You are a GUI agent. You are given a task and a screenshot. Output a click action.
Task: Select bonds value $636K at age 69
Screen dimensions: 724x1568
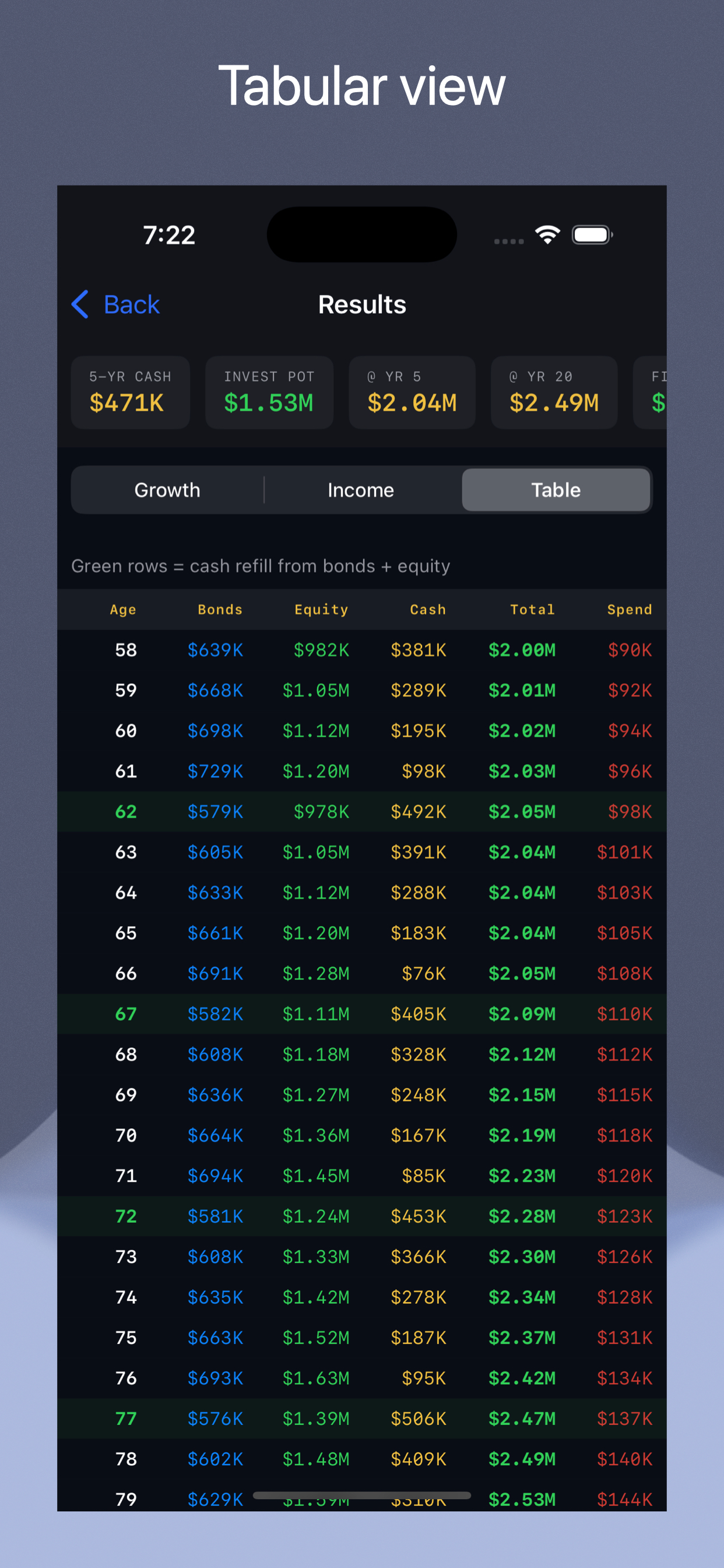tap(215, 1095)
